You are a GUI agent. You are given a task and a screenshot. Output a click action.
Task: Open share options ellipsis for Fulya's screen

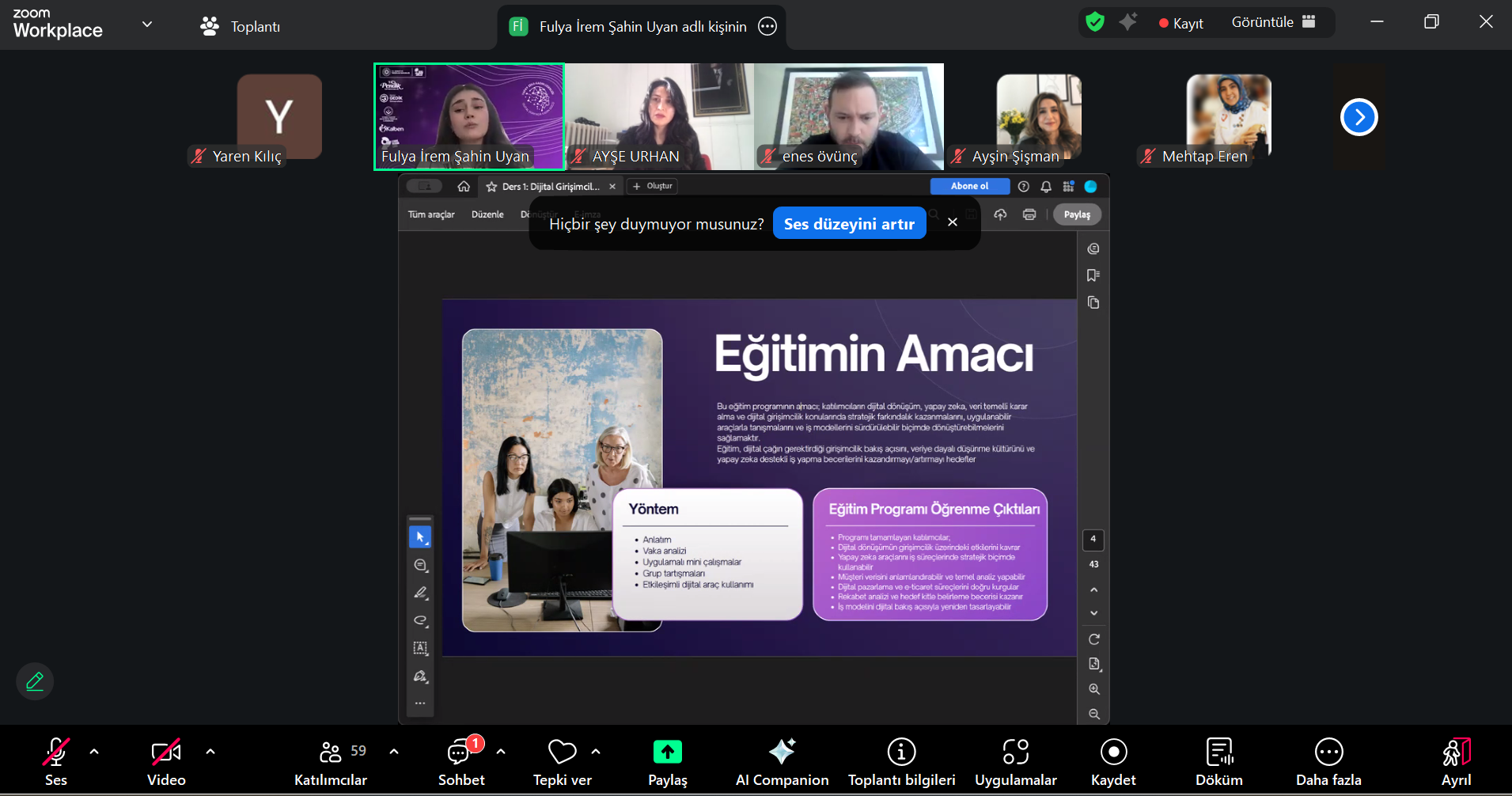tap(767, 26)
